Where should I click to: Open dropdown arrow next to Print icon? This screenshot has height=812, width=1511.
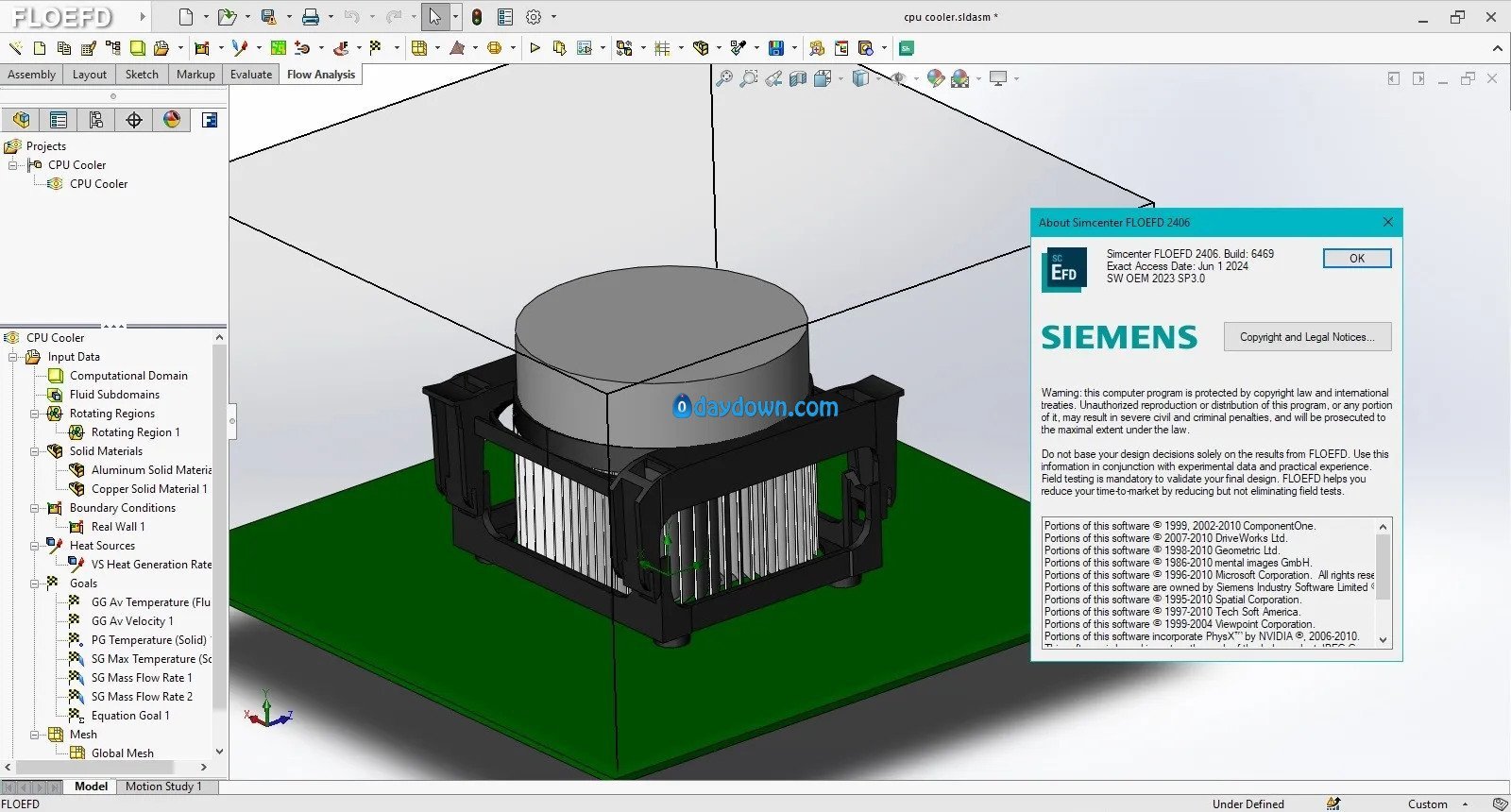pos(331,17)
